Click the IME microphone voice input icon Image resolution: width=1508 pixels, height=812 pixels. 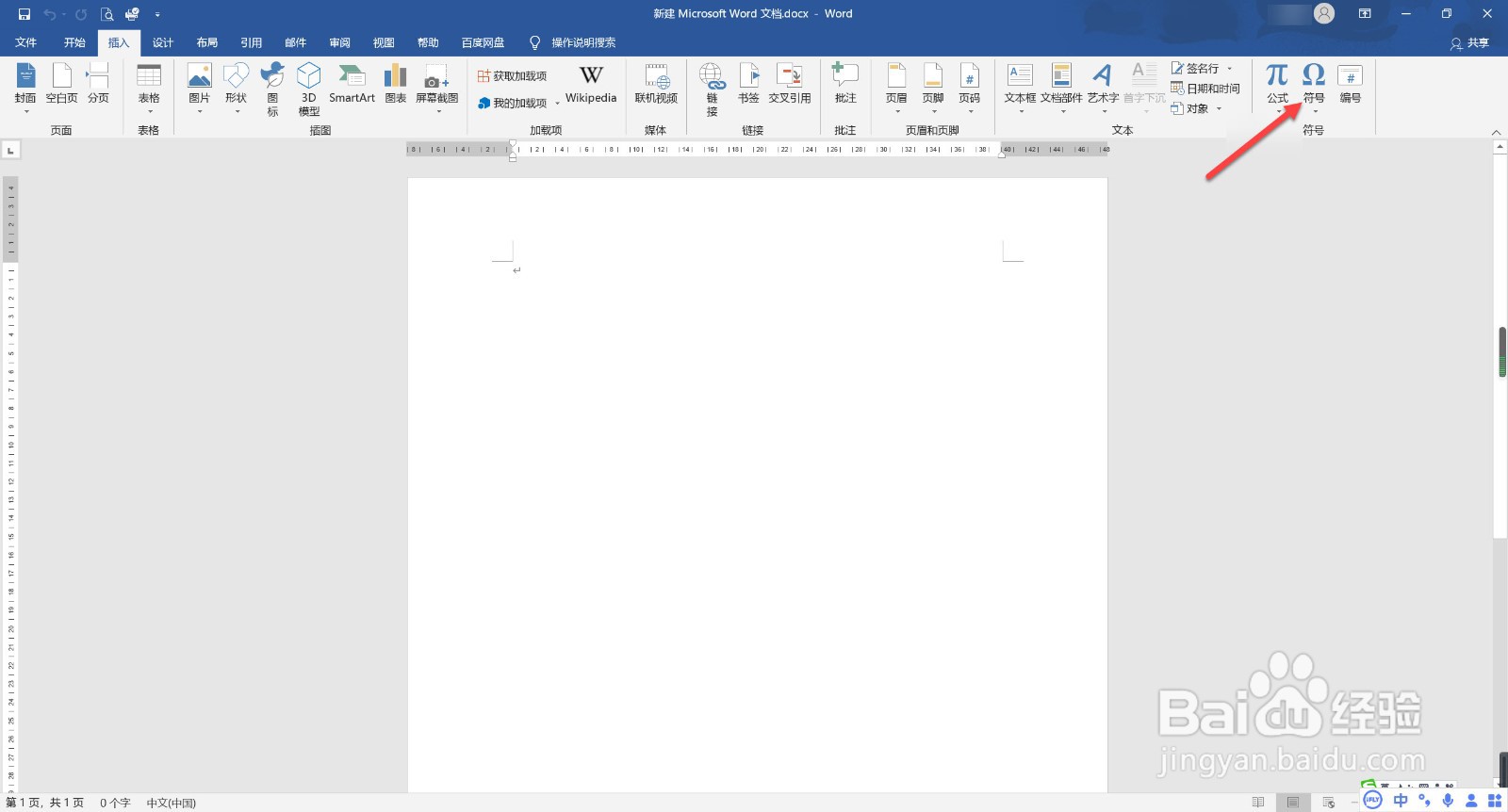1448,801
